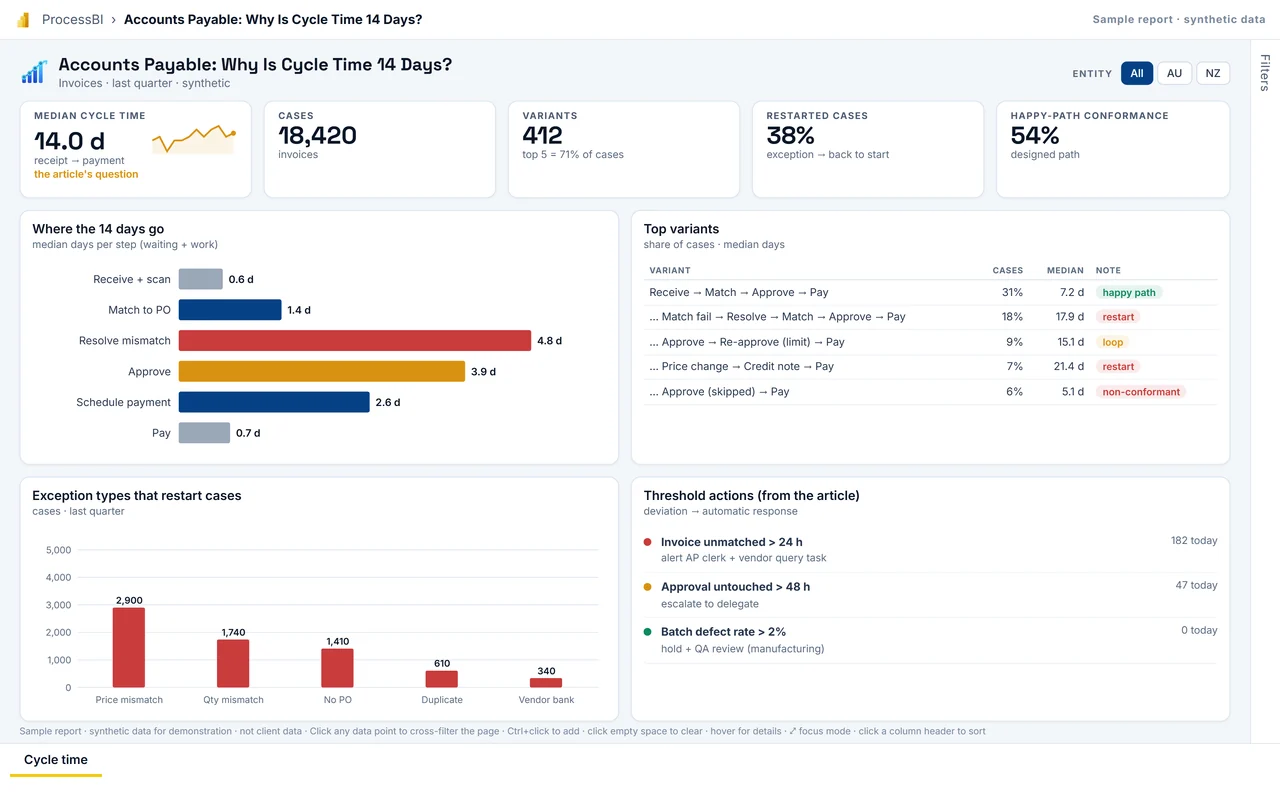Click the yellow loop badge
The width and height of the screenshot is (1280, 800).
[x=1113, y=342]
